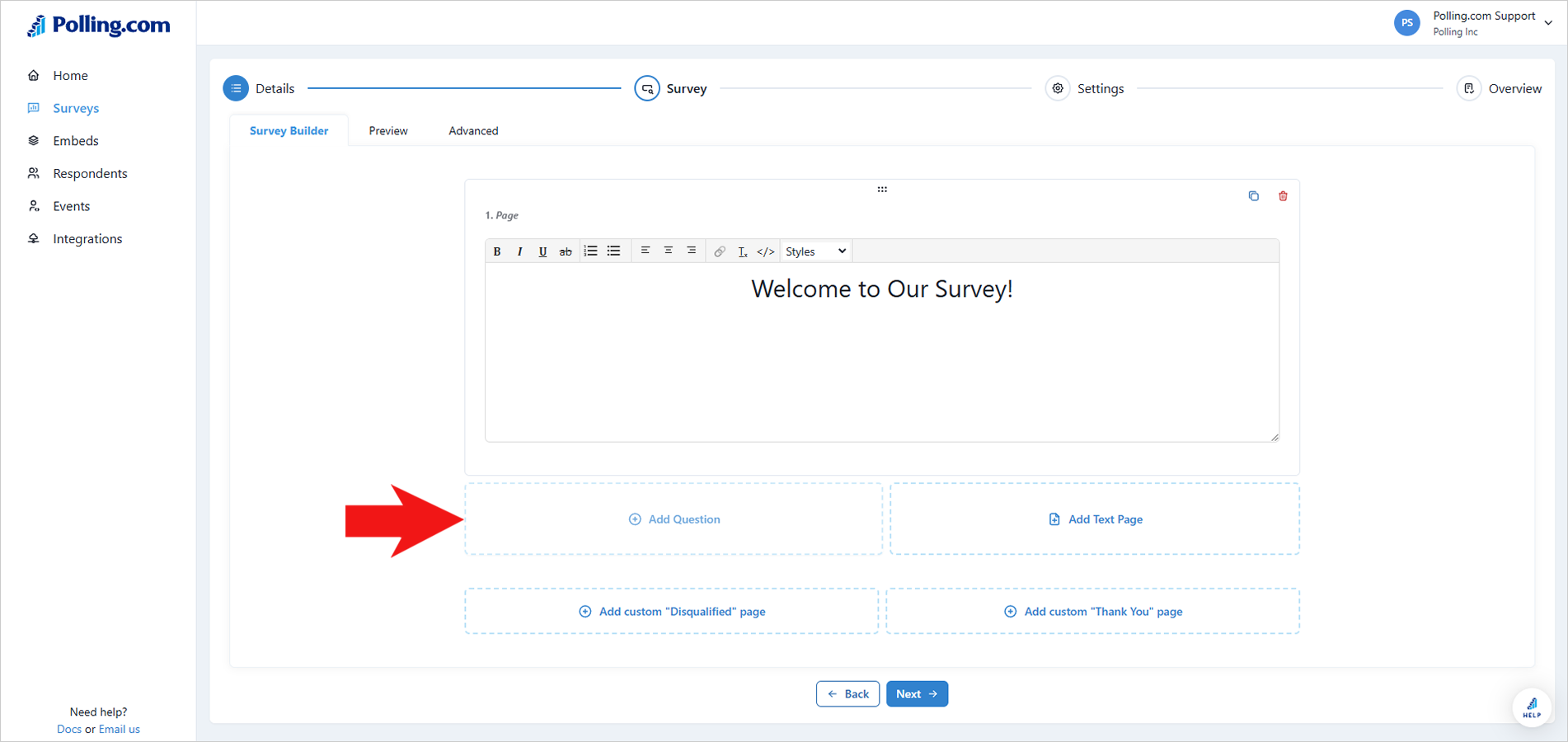Delete the page with red trash icon
1568x742 pixels.
pos(1283,196)
